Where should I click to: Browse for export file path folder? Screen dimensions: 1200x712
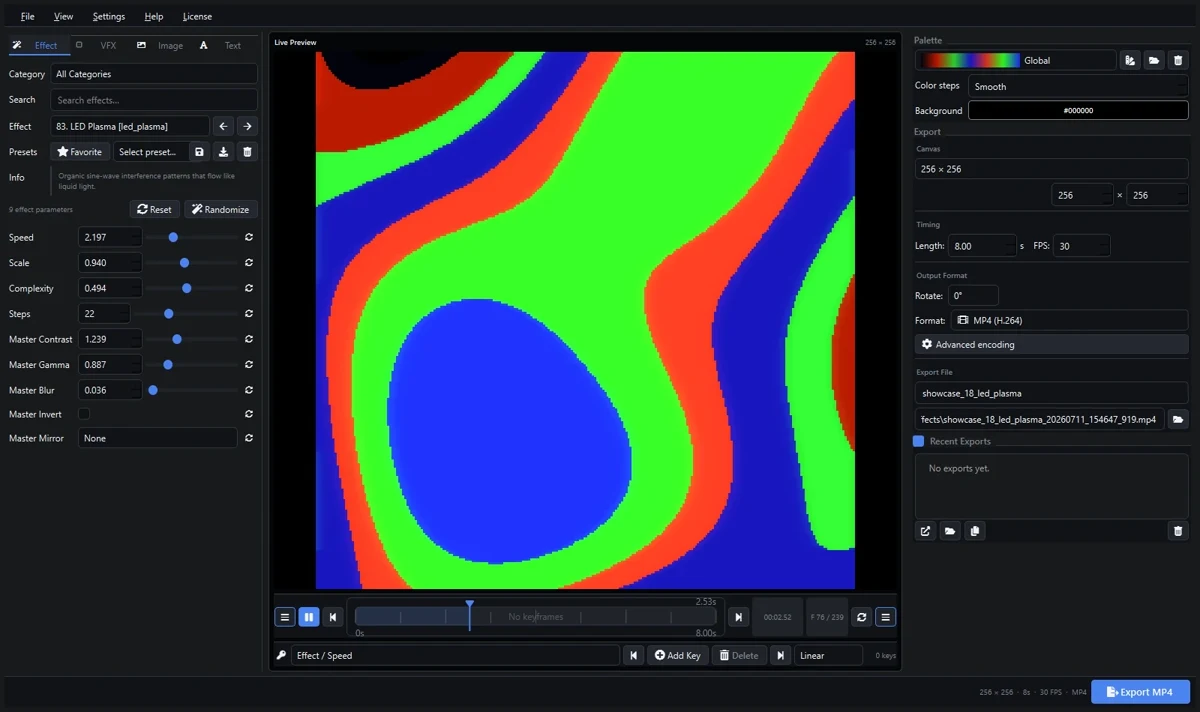1178,419
